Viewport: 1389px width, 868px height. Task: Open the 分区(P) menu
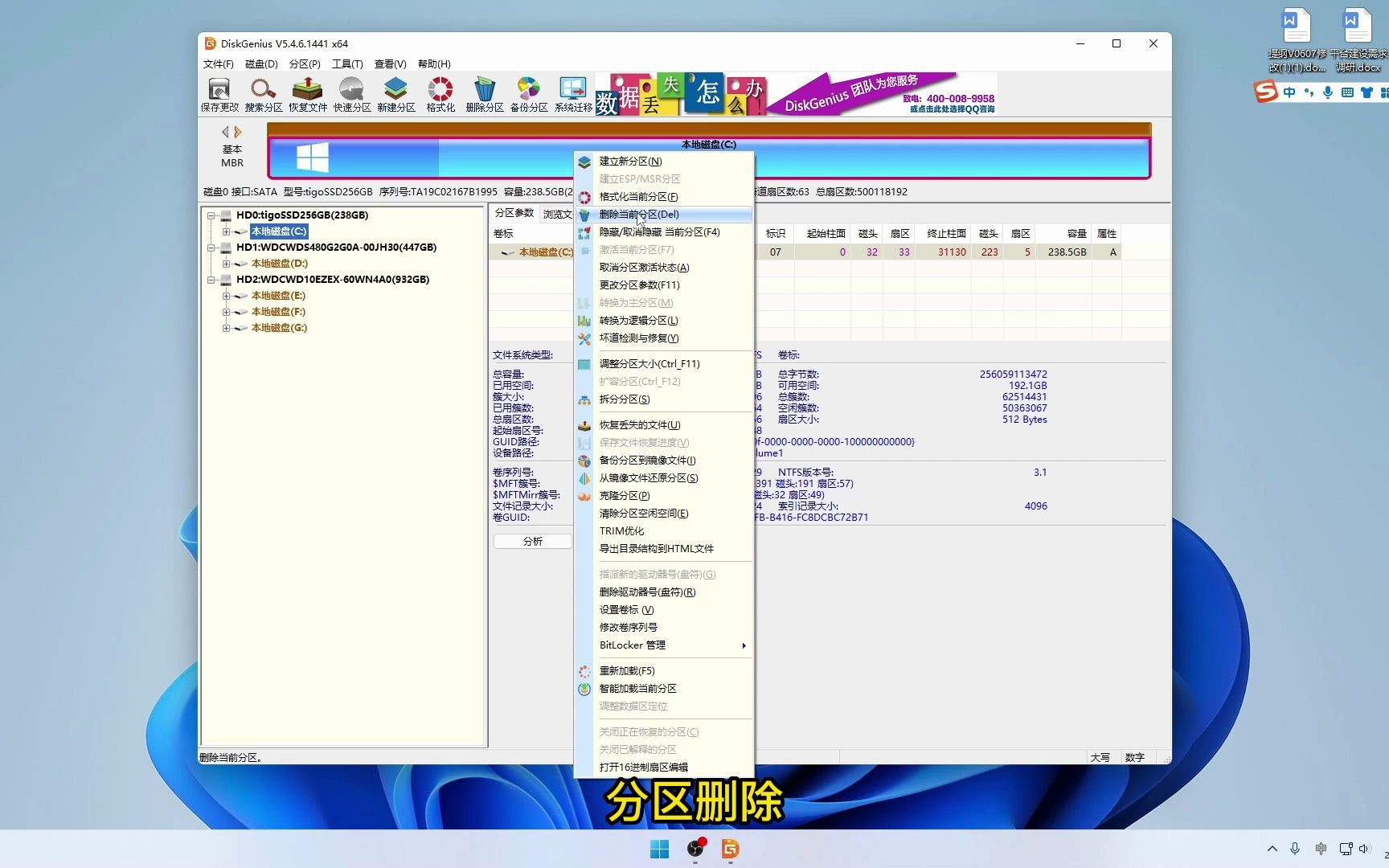(x=305, y=64)
